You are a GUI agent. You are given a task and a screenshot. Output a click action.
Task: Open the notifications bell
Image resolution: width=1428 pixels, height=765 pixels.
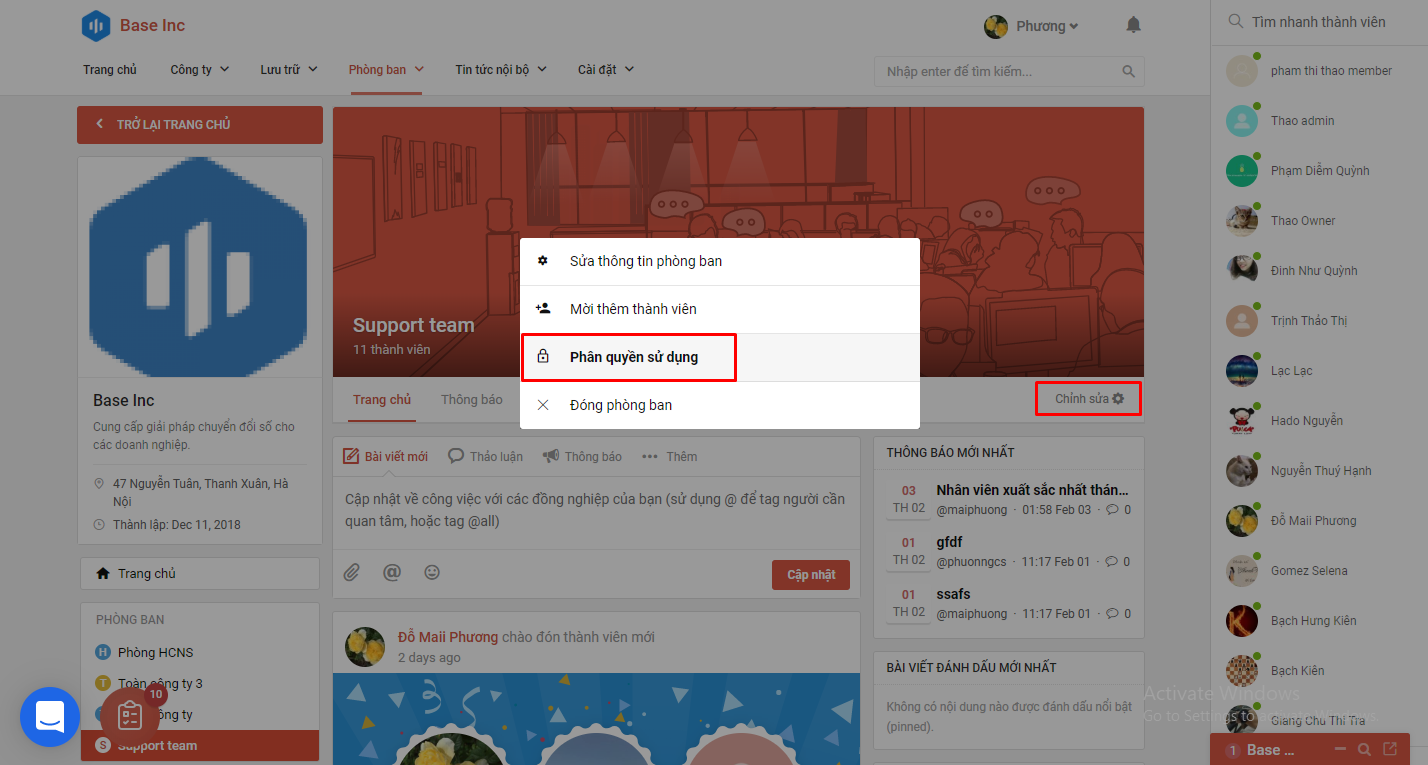(x=1133, y=25)
